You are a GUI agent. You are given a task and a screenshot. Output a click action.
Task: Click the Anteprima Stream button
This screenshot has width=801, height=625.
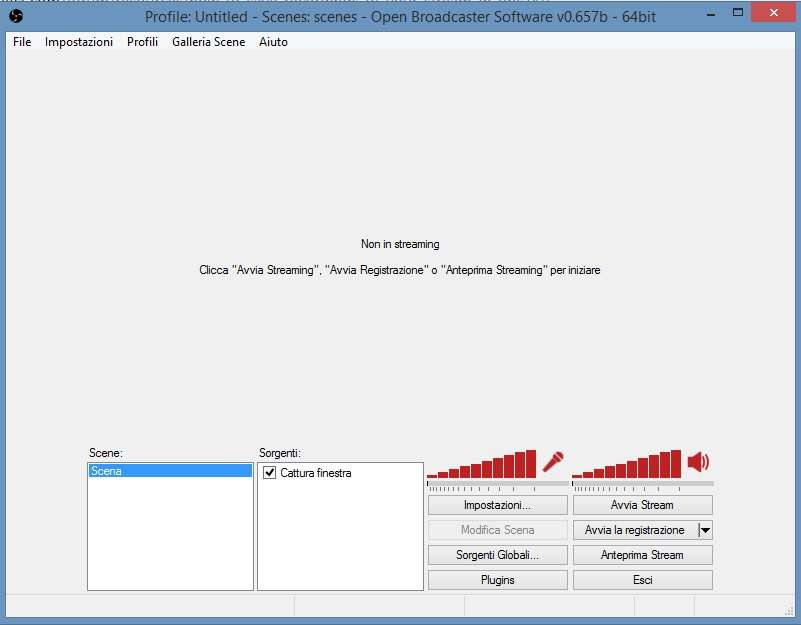pos(642,555)
